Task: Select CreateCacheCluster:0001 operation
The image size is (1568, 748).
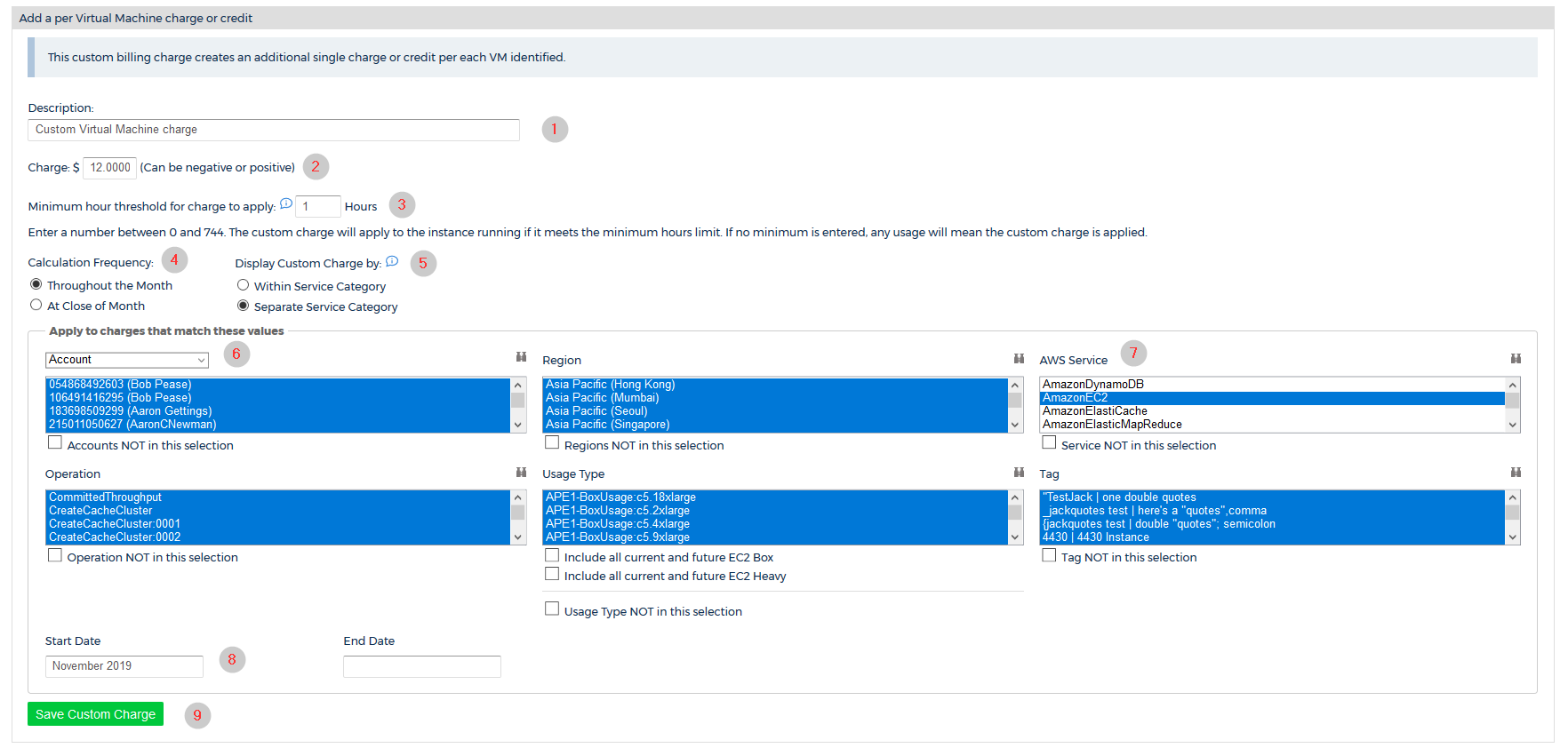Action: pos(278,524)
